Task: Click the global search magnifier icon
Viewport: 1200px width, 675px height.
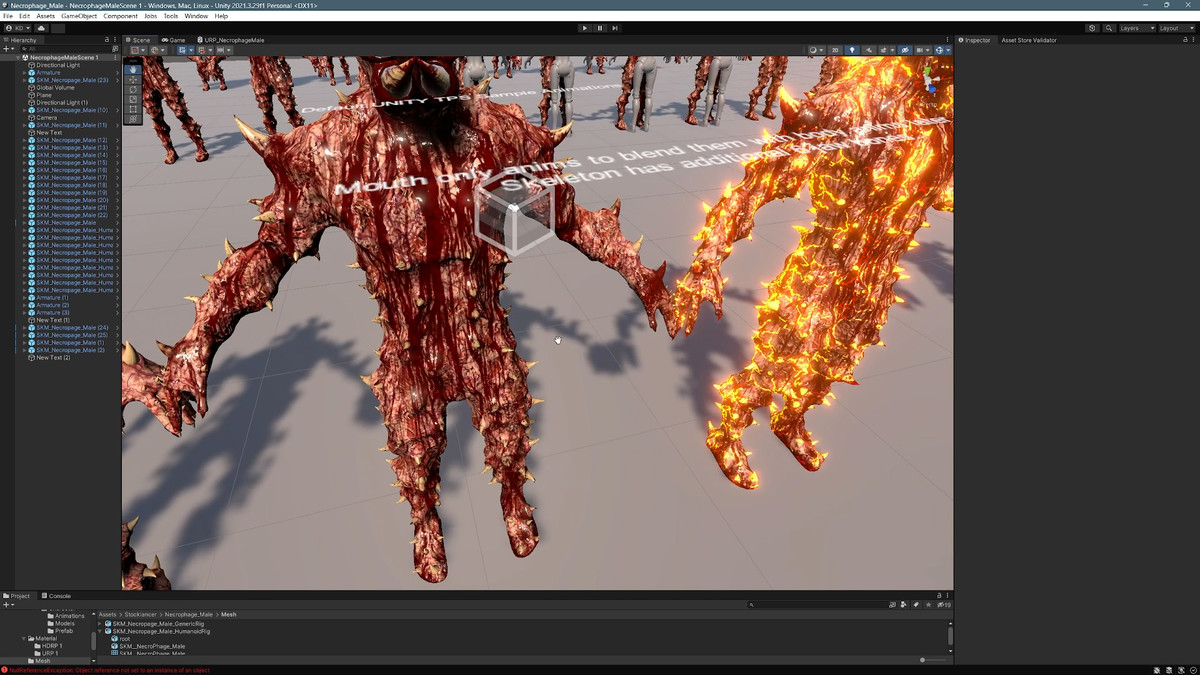Action: (x=1109, y=28)
